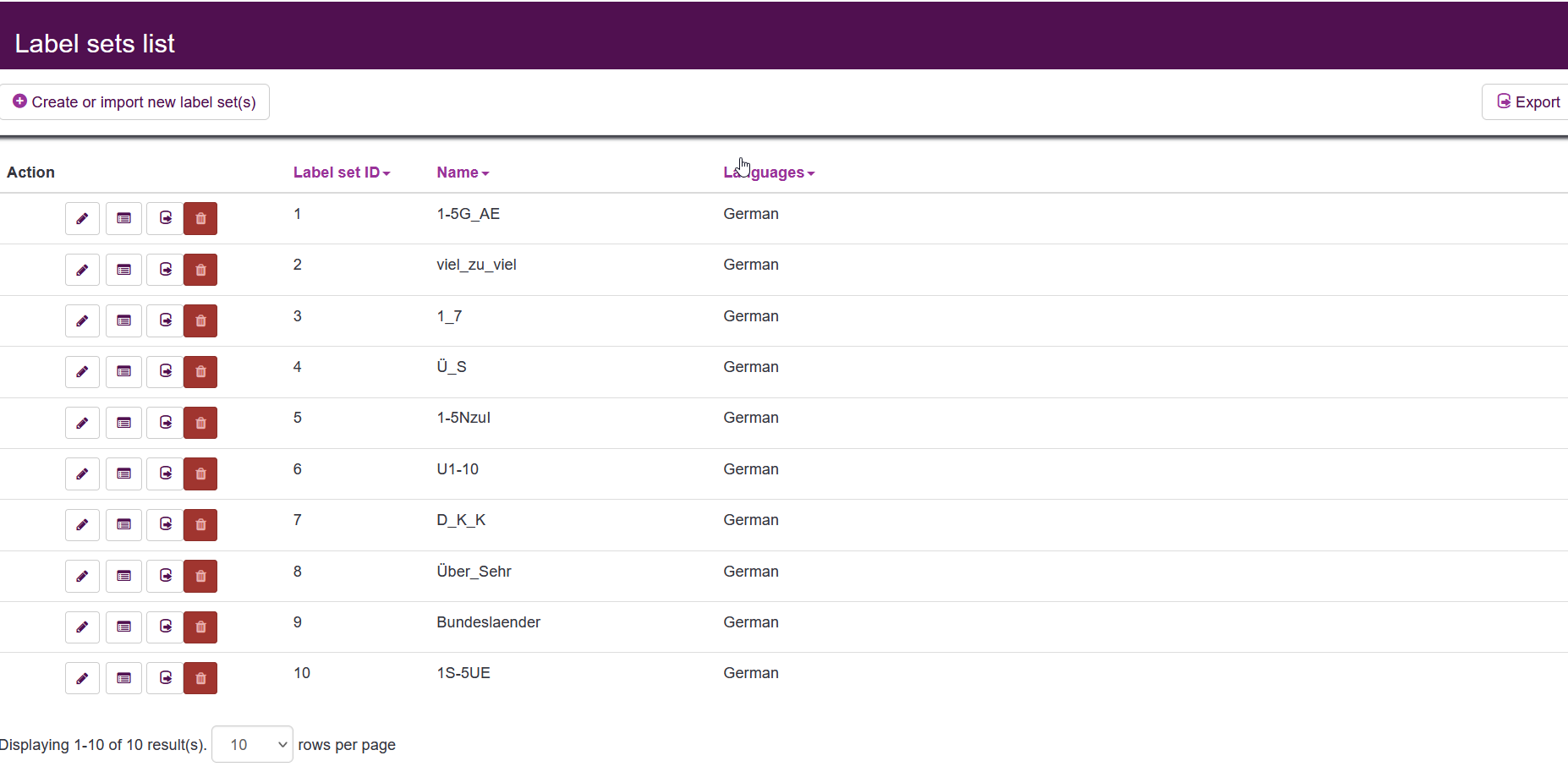1568x772 pixels.
Task: Select the name 1_7
Action: click(x=449, y=316)
